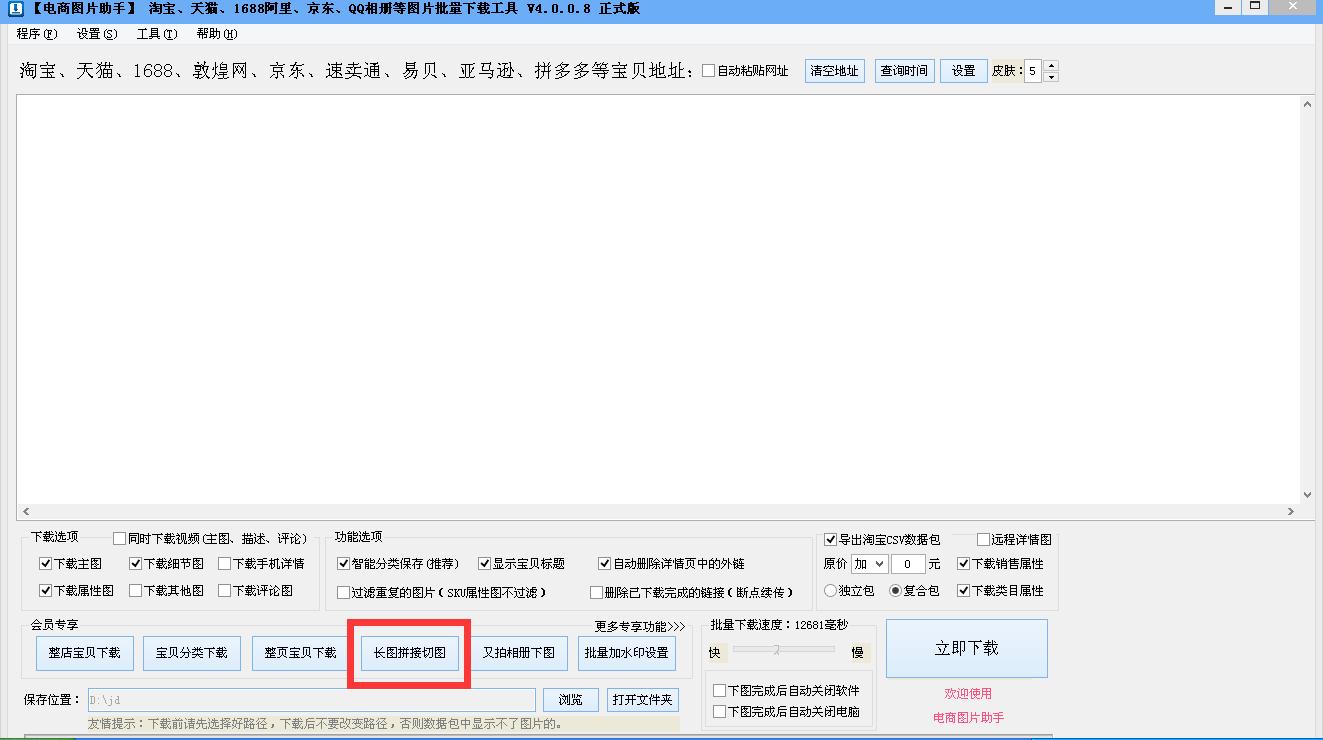Click the 皮肤 up arrow stepper

pyautogui.click(x=1051, y=66)
